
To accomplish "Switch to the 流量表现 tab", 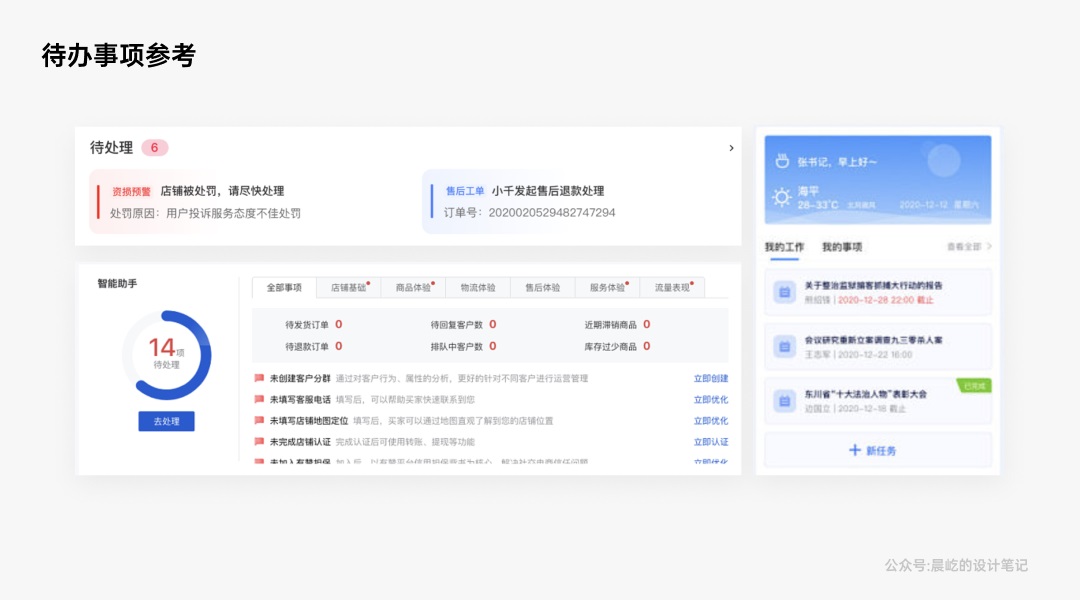I will (672, 288).
